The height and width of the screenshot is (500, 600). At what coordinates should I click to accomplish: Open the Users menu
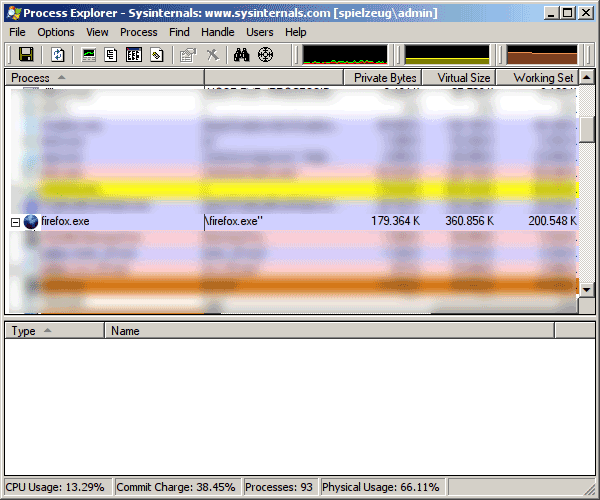(260, 32)
